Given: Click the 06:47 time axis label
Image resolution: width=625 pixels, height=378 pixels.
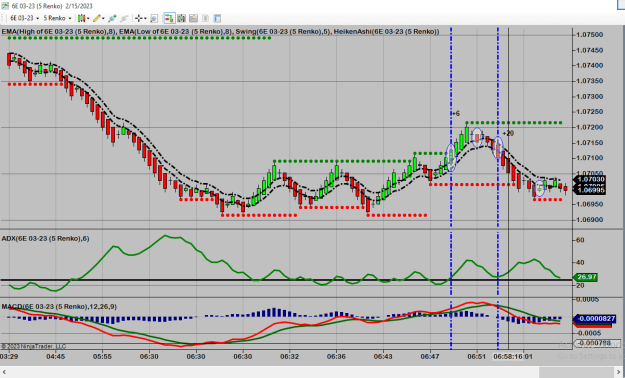Looking at the screenshot, I should click(x=430, y=356).
